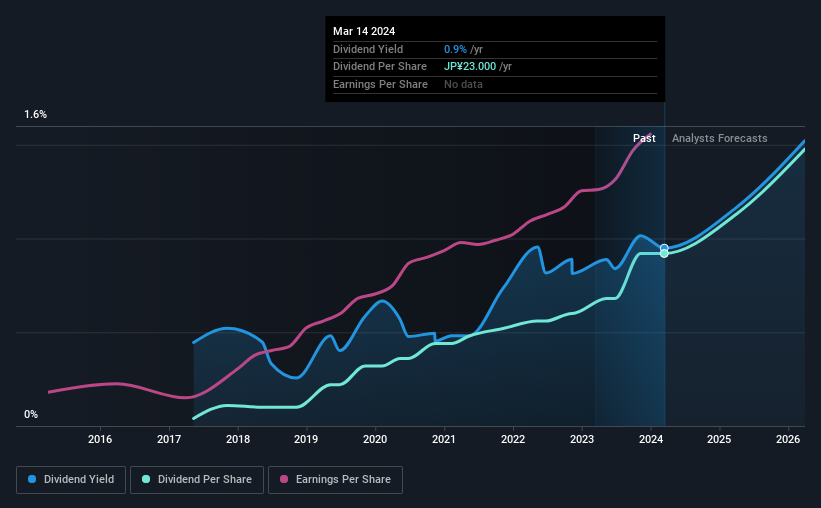Click the 2019 x-axis label

coord(306,439)
